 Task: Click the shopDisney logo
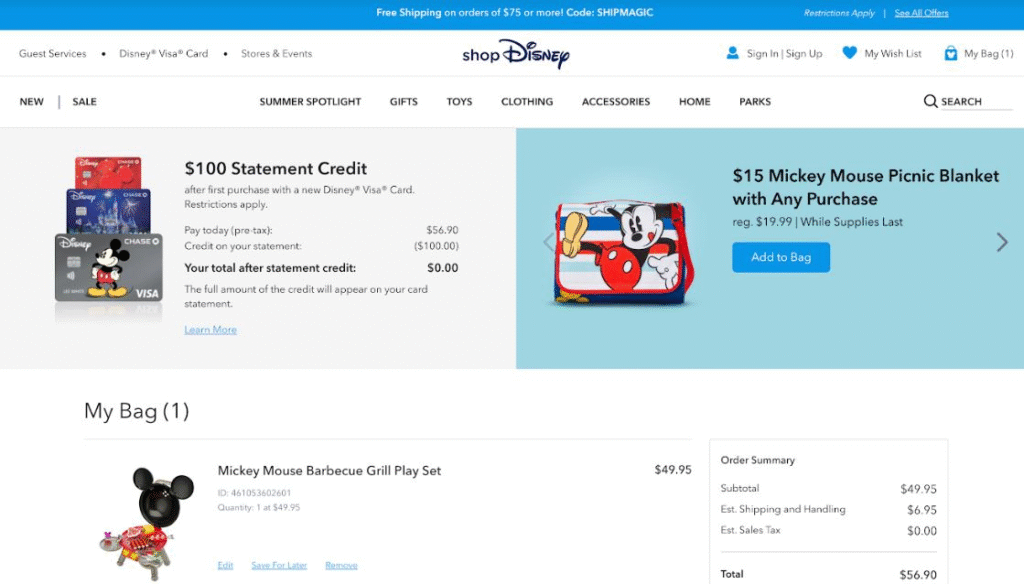tap(515, 54)
